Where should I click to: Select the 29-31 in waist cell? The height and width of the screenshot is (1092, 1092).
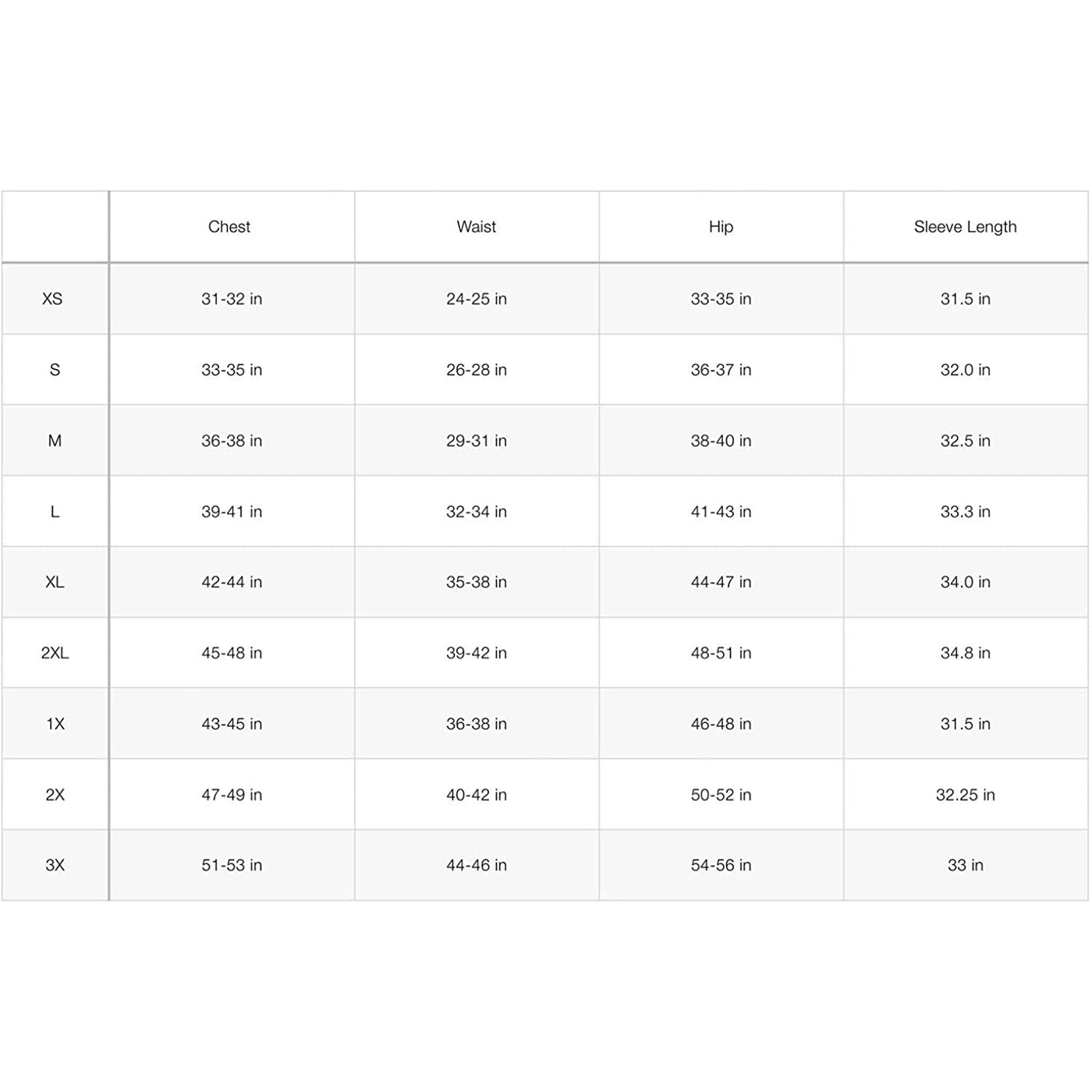click(477, 441)
